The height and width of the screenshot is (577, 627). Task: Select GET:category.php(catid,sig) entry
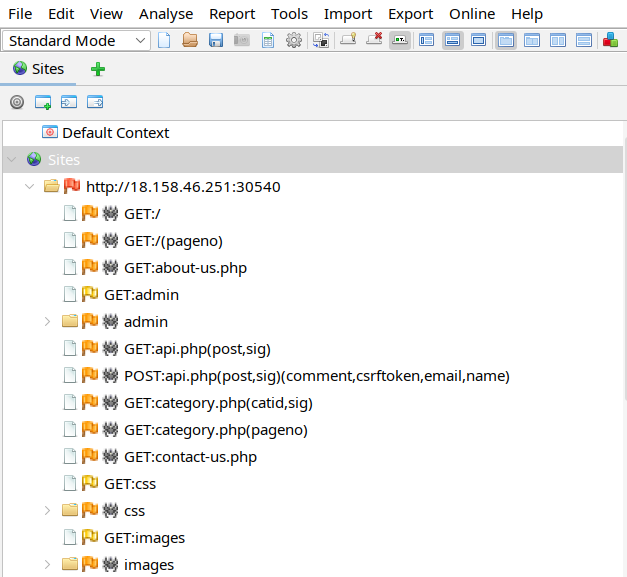pos(218,403)
